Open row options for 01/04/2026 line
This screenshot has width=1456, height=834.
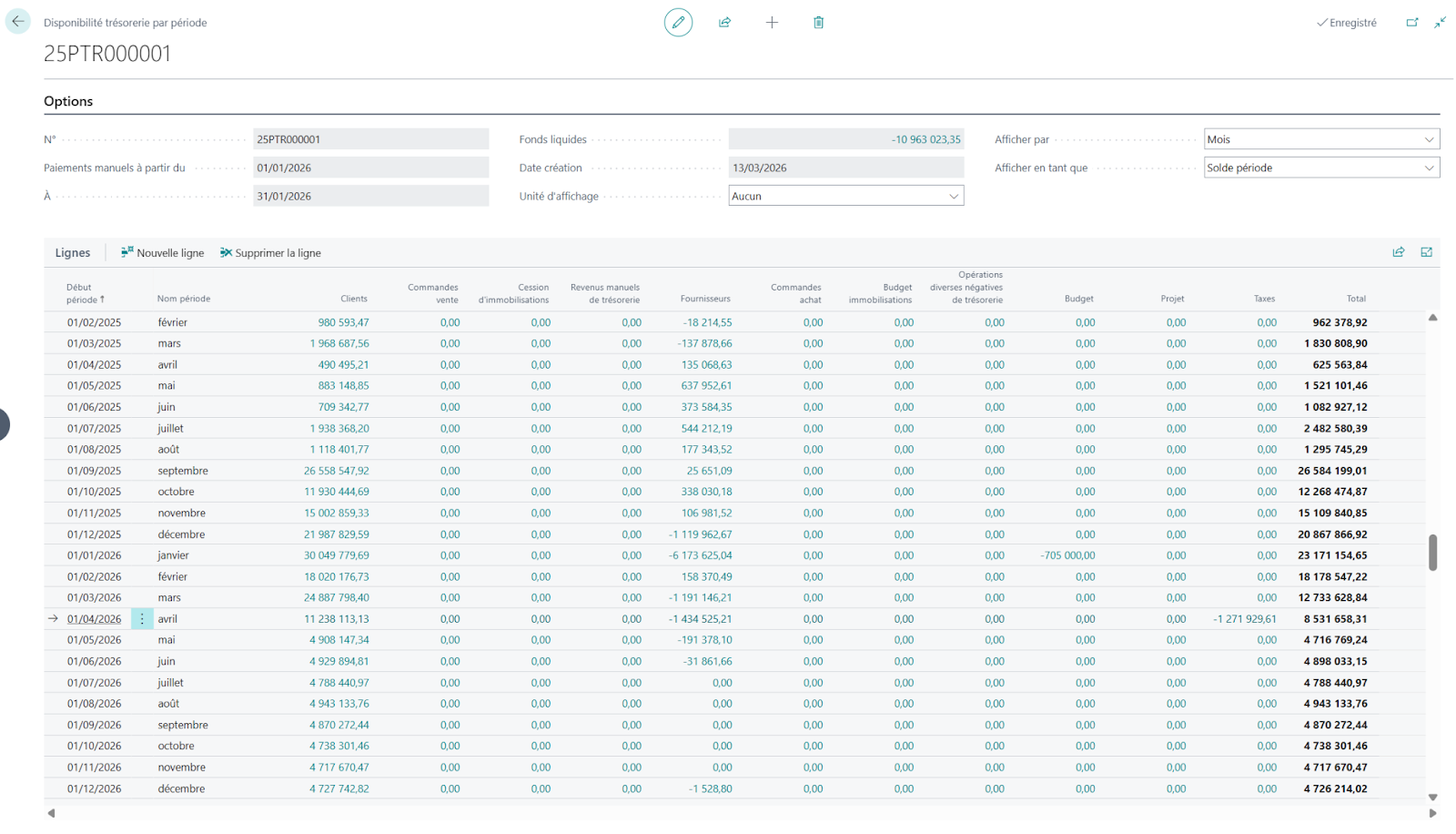142,619
